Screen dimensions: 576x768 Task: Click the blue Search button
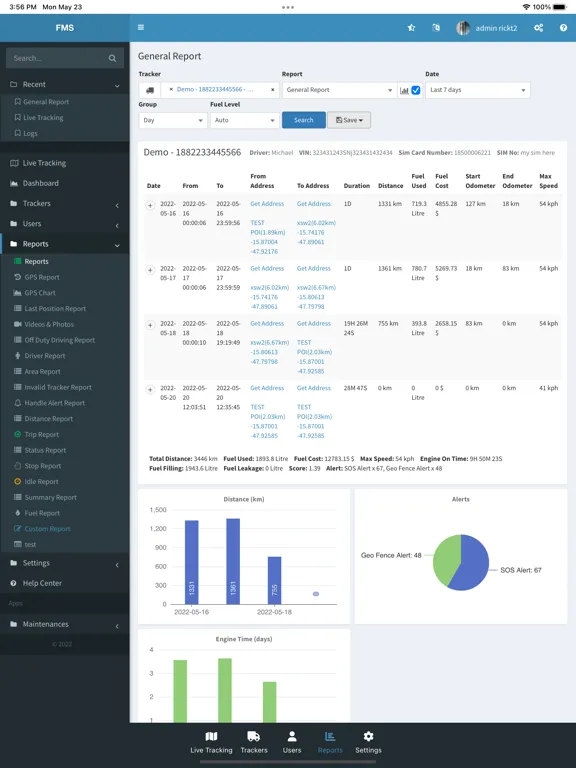(304, 120)
